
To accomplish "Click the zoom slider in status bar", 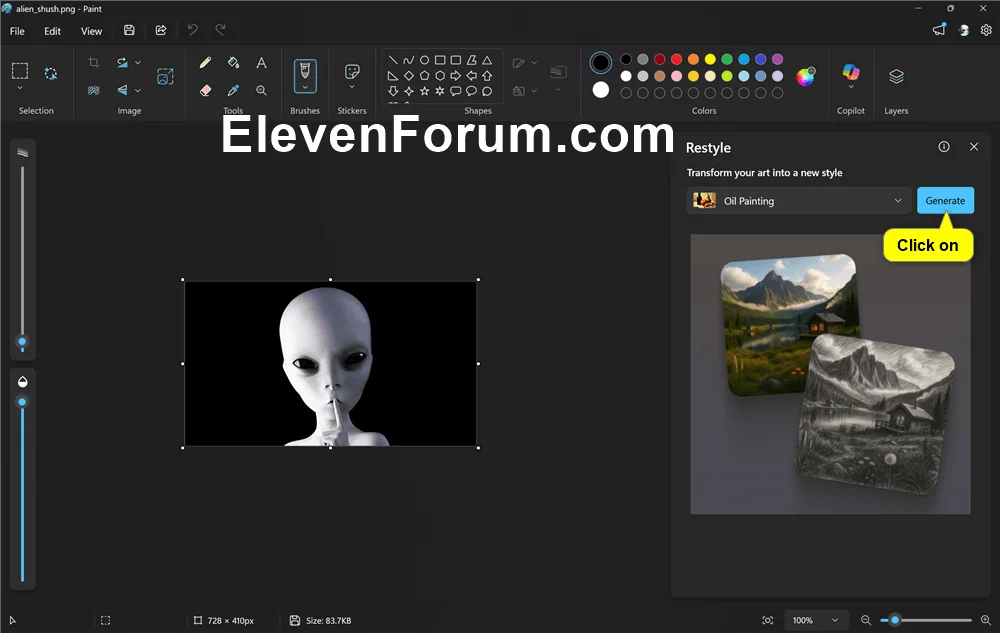I will [x=926, y=620].
